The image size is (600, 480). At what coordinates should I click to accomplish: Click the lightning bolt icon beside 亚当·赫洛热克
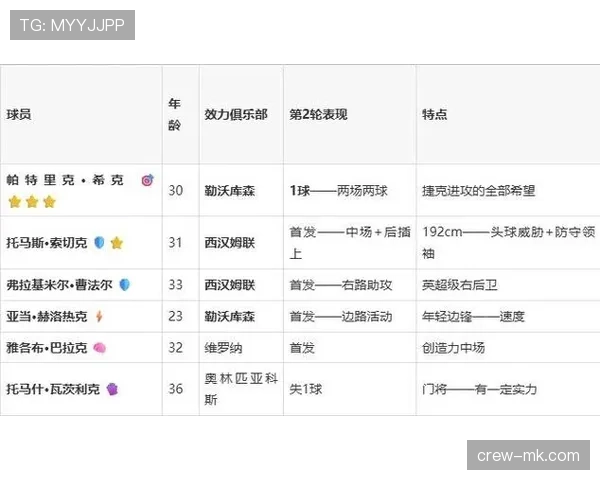tap(99, 317)
